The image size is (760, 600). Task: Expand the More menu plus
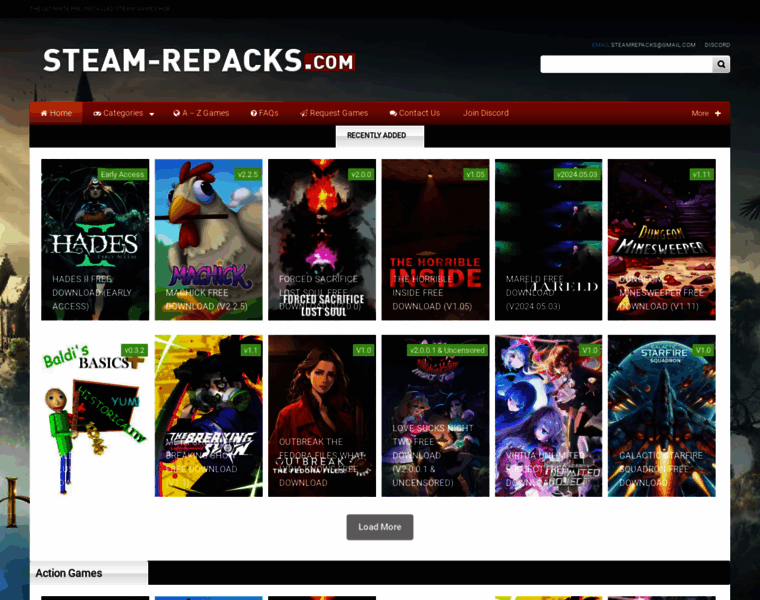pyautogui.click(x=706, y=113)
